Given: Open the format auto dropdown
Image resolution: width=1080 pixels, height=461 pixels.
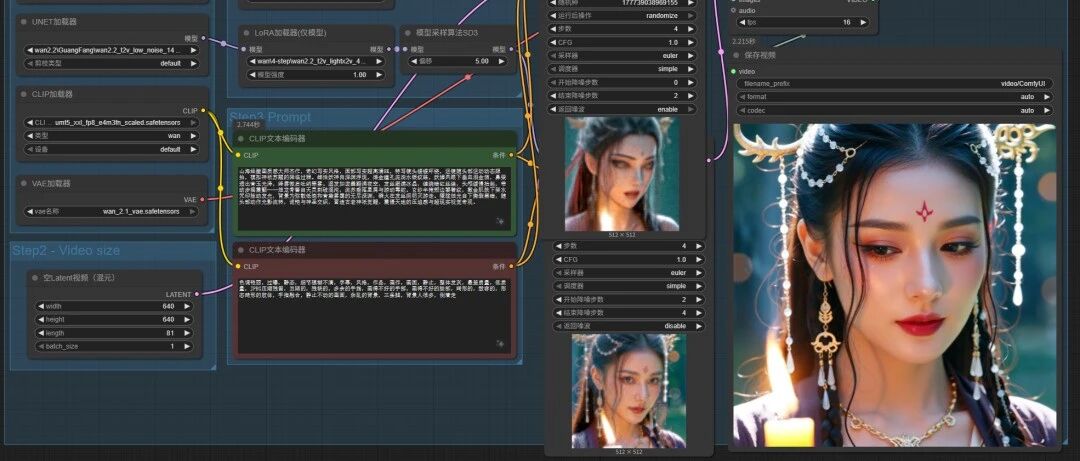Looking at the screenshot, I should [895, 97].
